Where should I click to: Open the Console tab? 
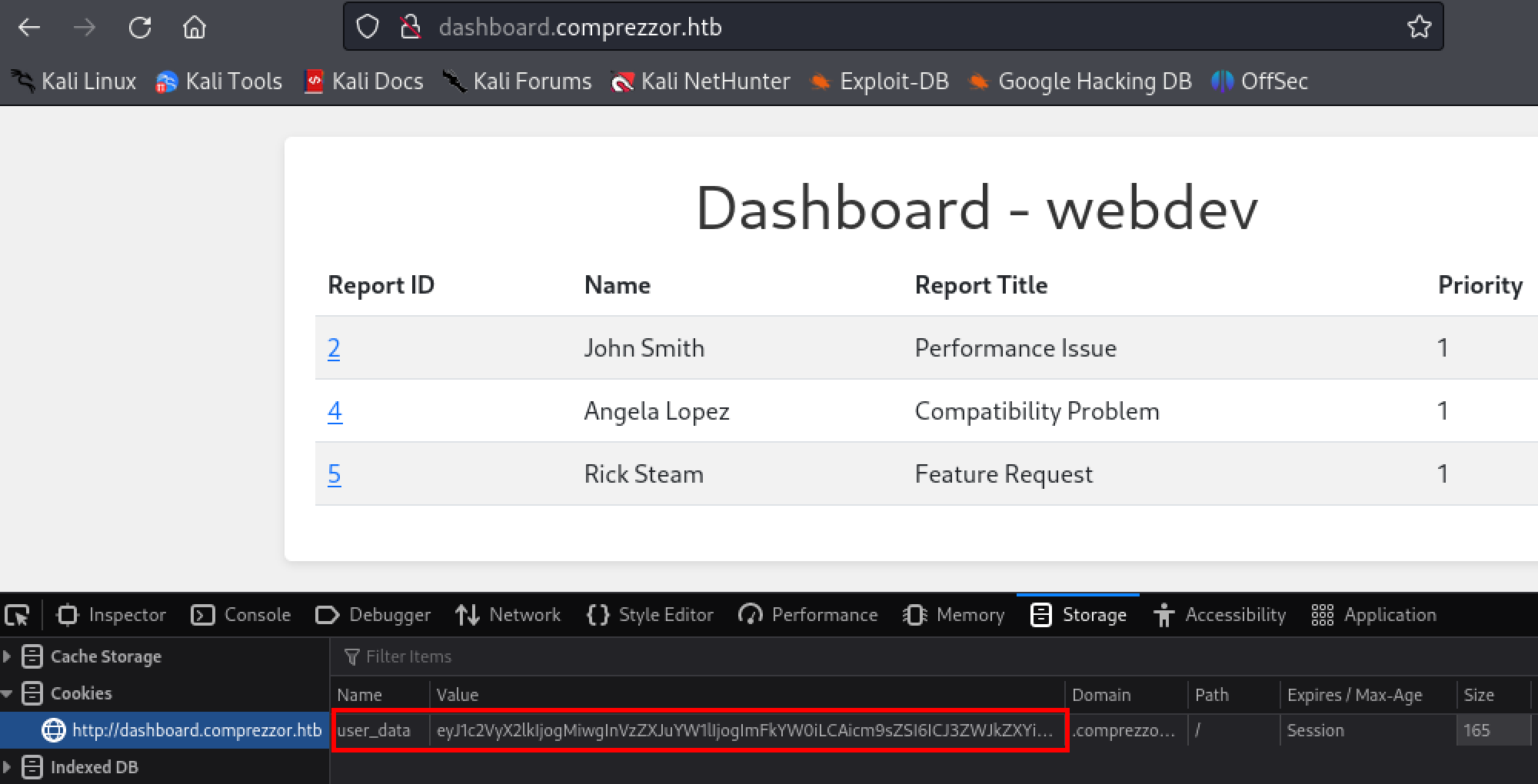tap(241, 615)
